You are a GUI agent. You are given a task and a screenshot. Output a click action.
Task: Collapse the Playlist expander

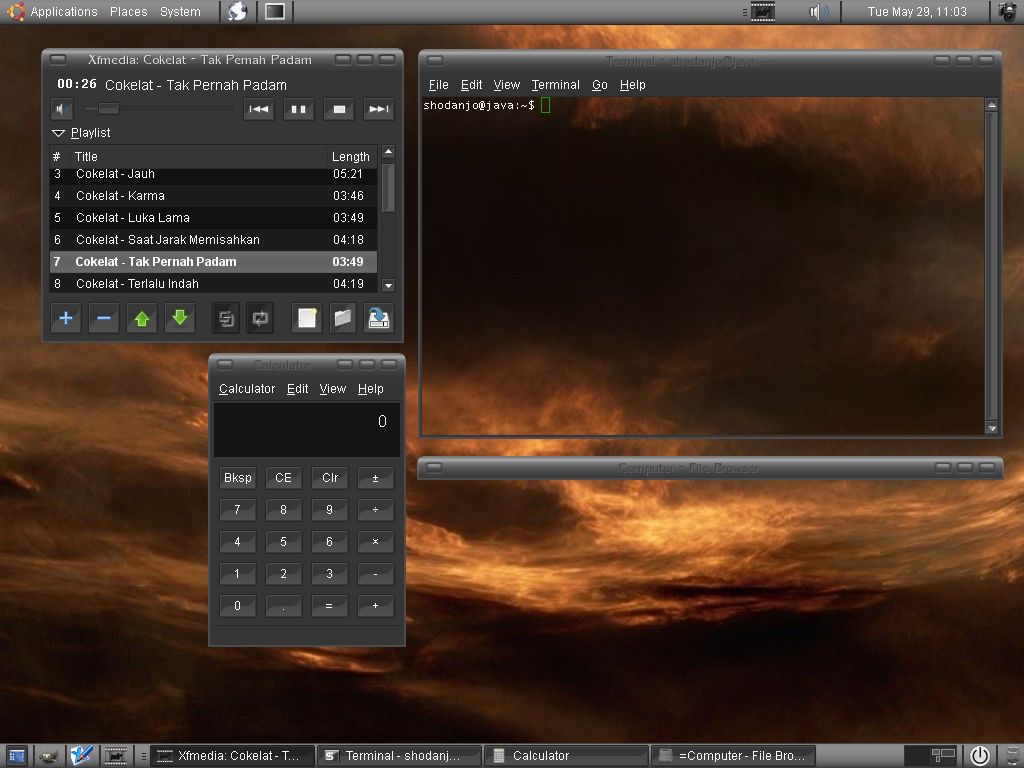(58, 133)
